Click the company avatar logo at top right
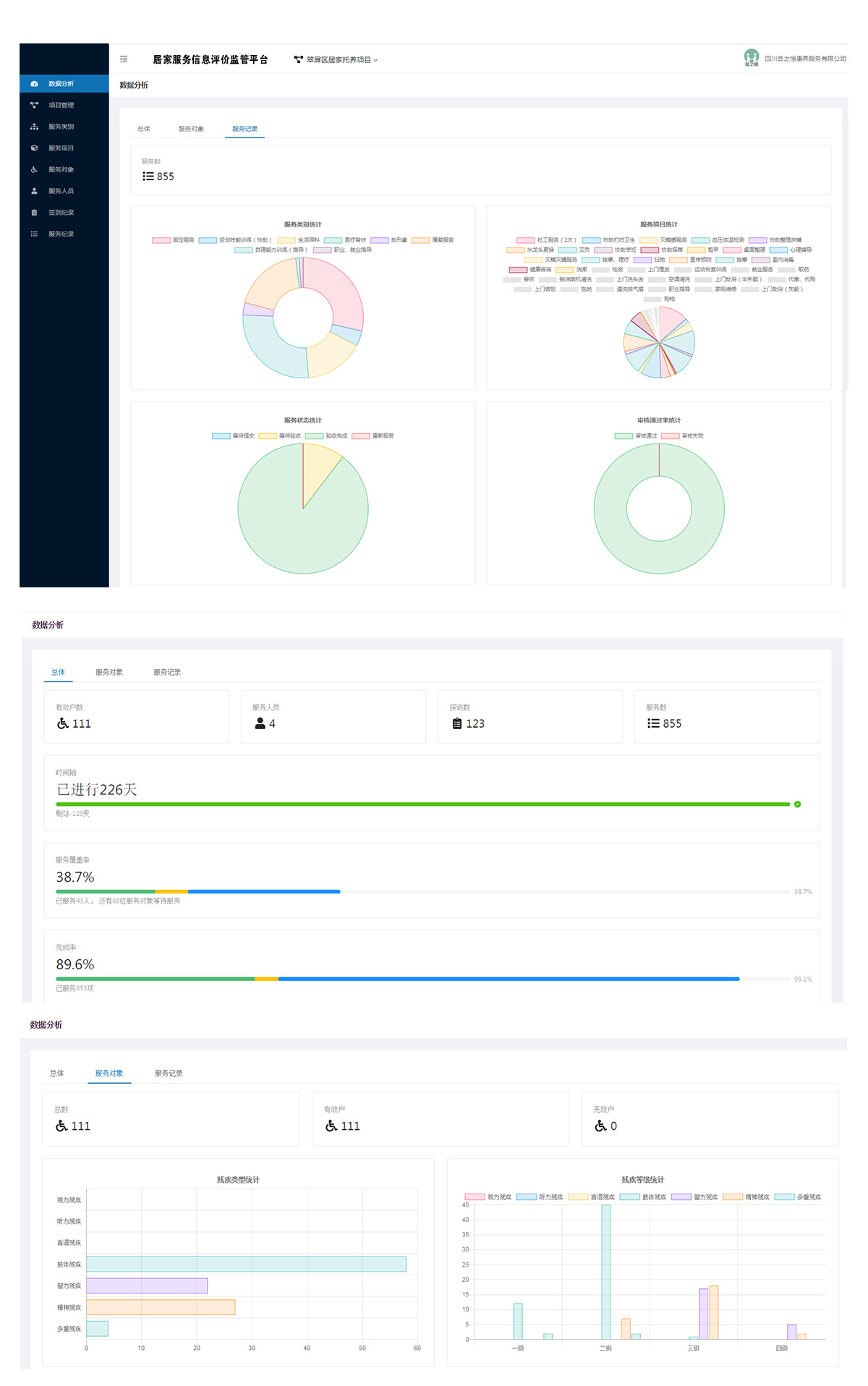The height and width of the screenshot is (1386, 868). click(751, 58)
